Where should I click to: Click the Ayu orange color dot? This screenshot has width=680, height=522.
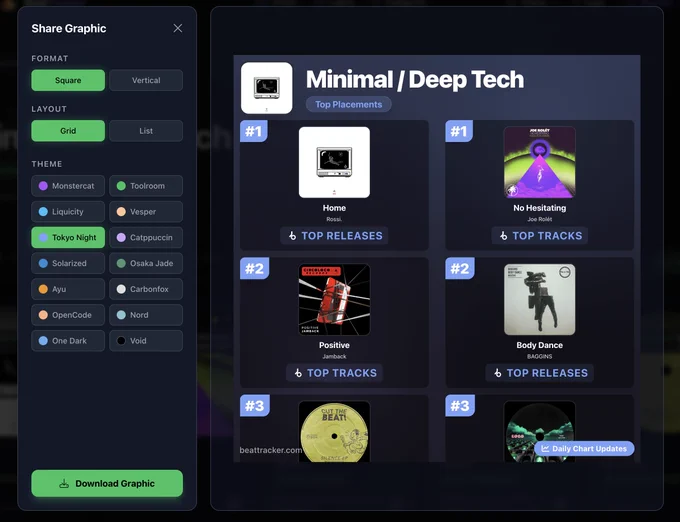pyautogui.click(x=43, y=289)
